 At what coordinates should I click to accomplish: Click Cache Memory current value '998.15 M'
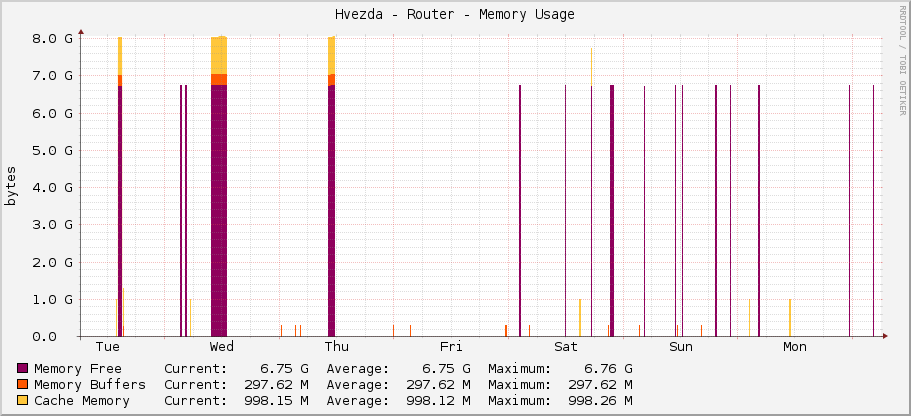tap(277, 401)
